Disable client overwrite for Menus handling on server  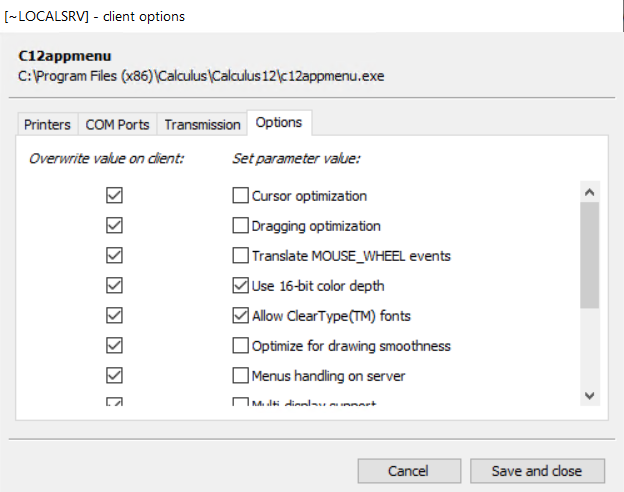pos(114,376)
